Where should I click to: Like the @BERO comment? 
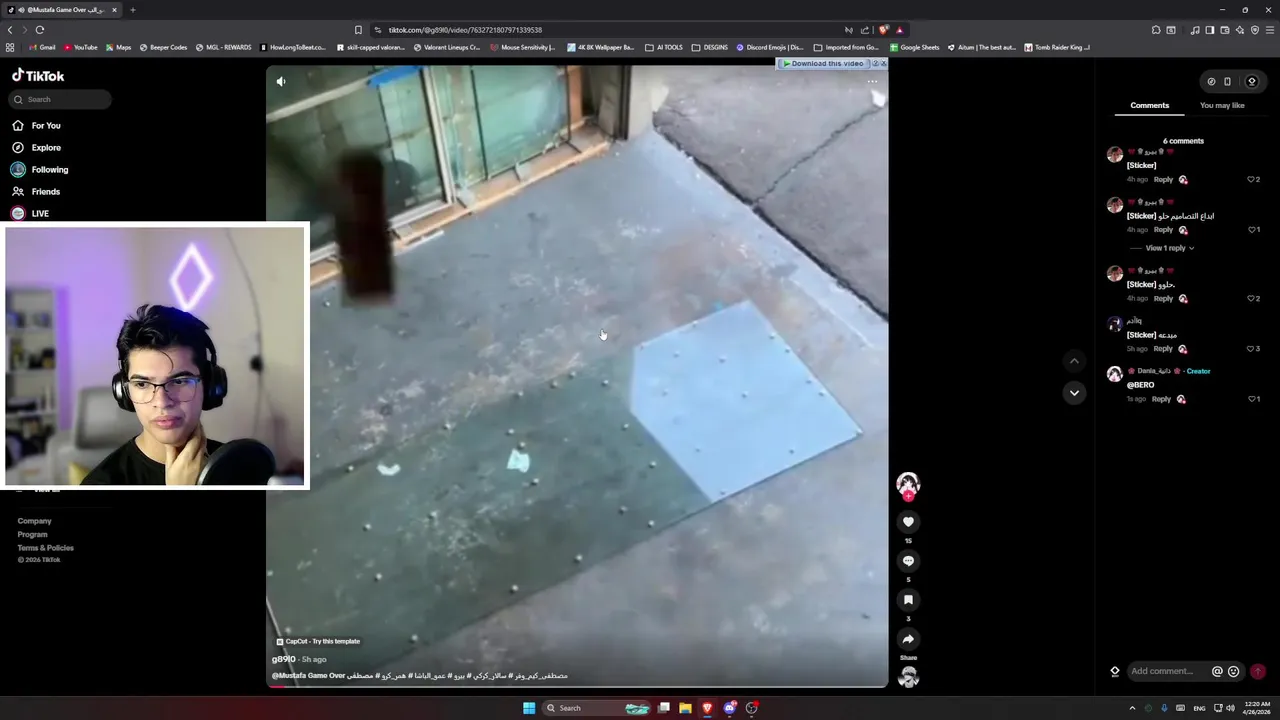(x=1251, y=399)
